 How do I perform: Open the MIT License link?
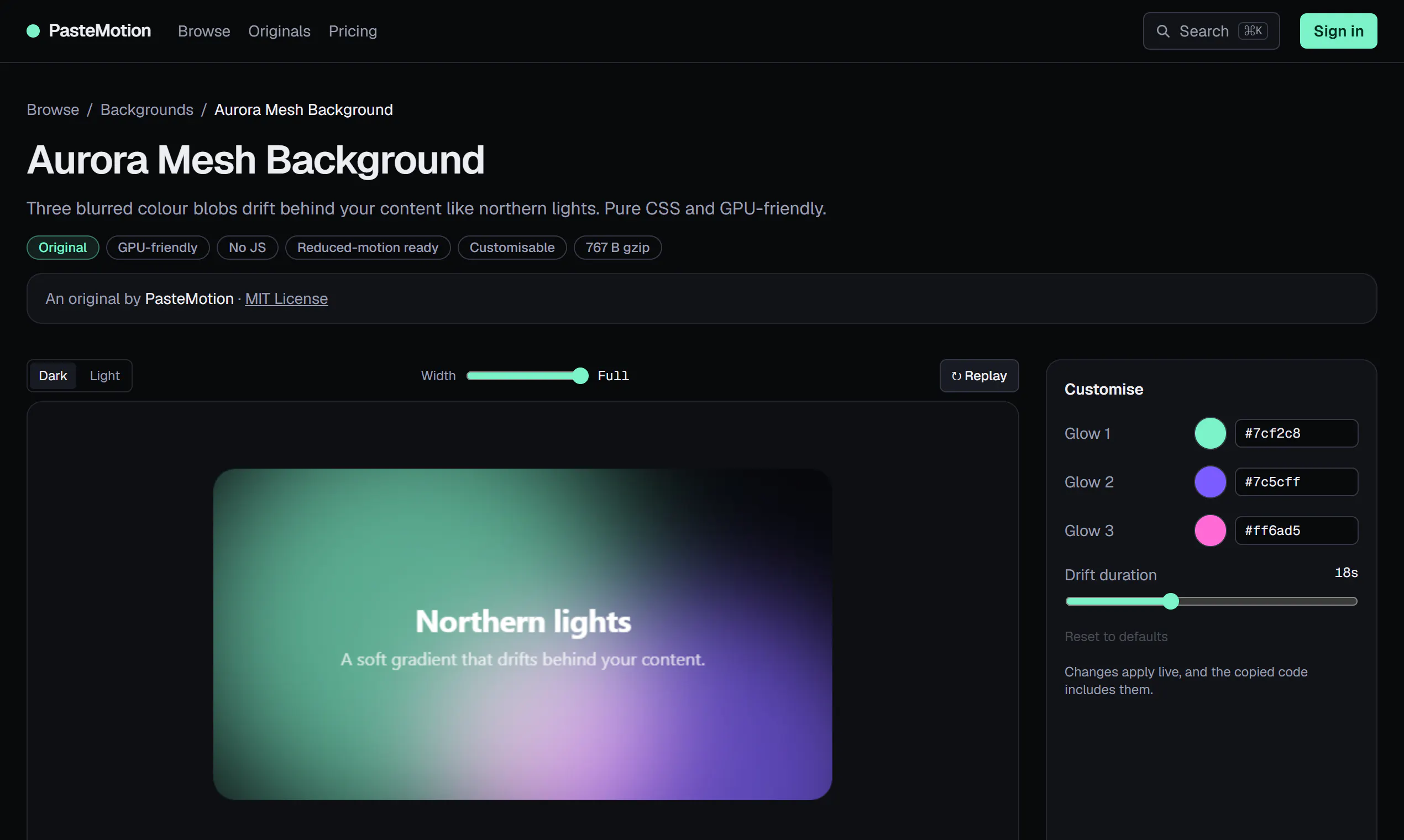tap(286, 298)
